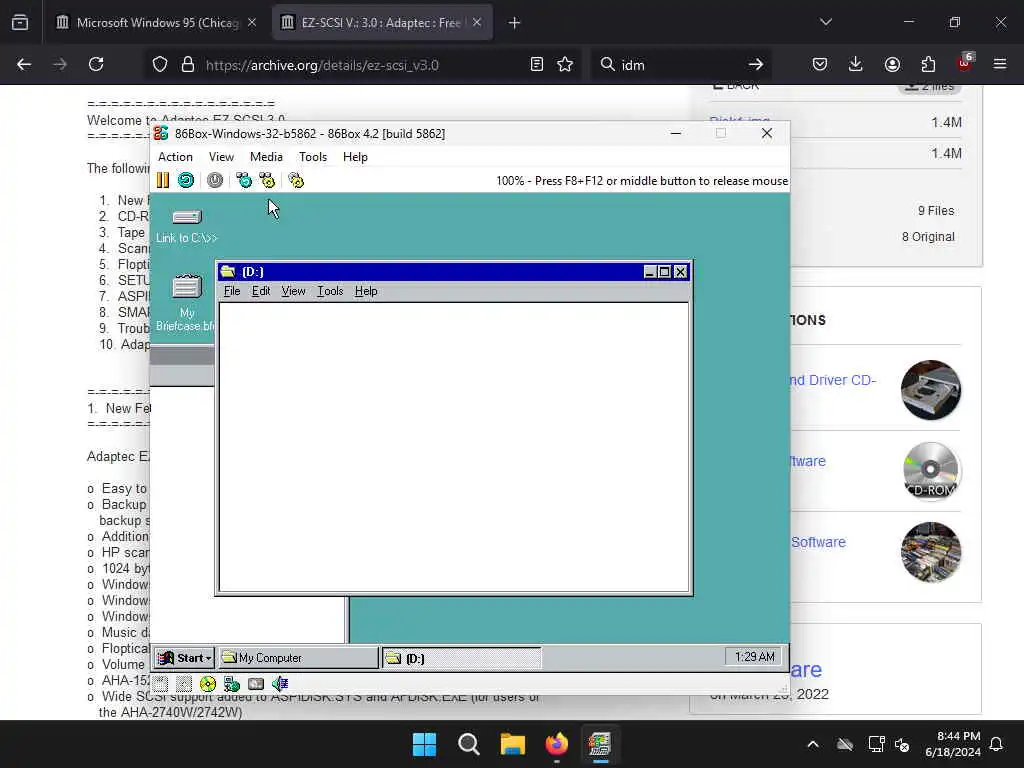The width and height of the screenshot is (1024, 768).
Task: Open 86Box settings toolbar icon
Action: 296,180
